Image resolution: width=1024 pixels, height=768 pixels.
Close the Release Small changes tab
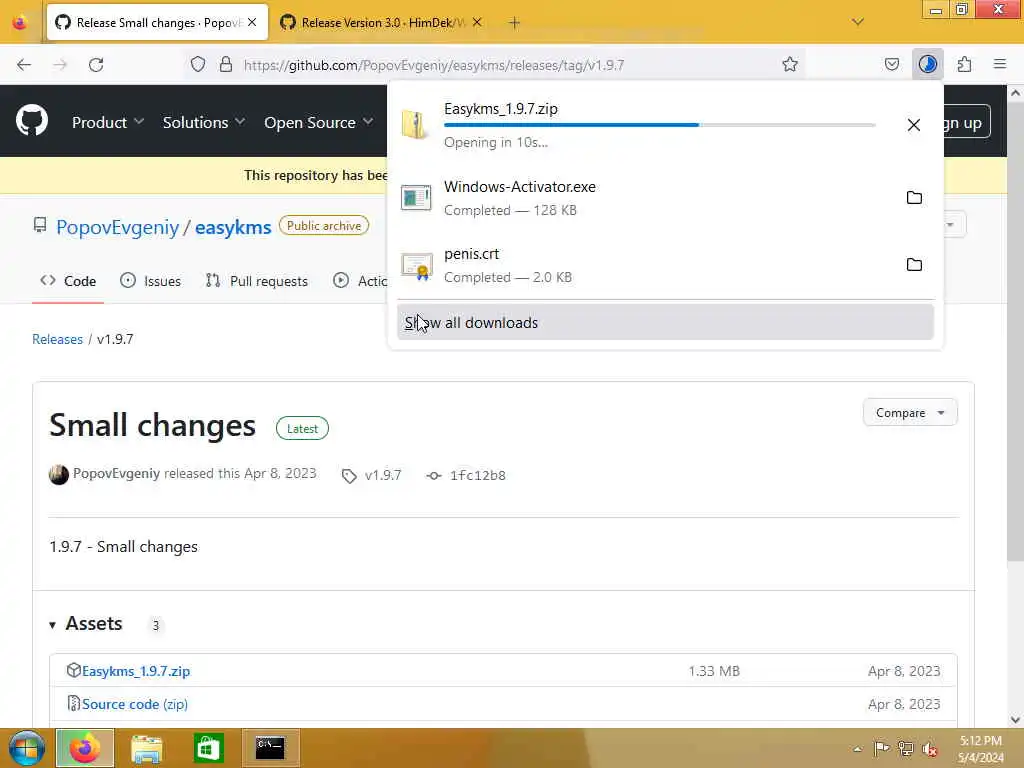tap(252, 22)
